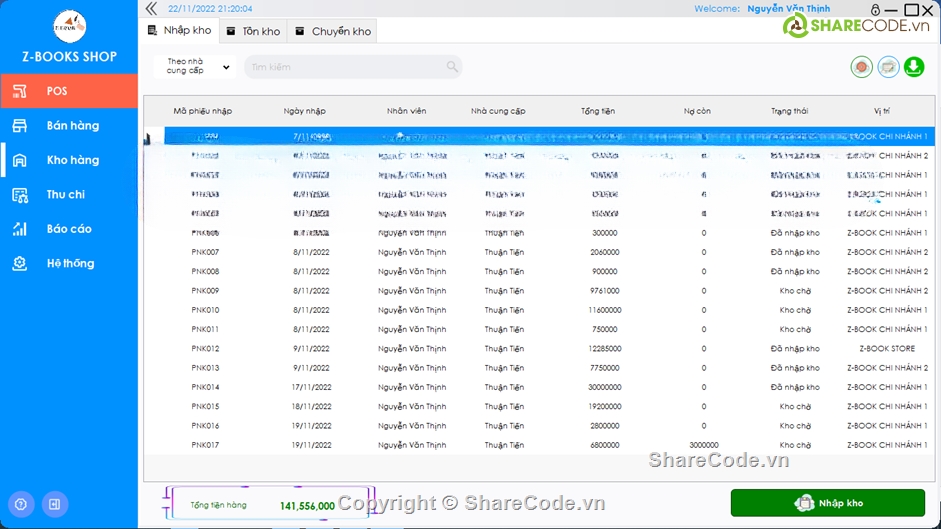Click the total amount 30000000
The height and width of the screenshot is (529, 941).
(x=604, y=387)
